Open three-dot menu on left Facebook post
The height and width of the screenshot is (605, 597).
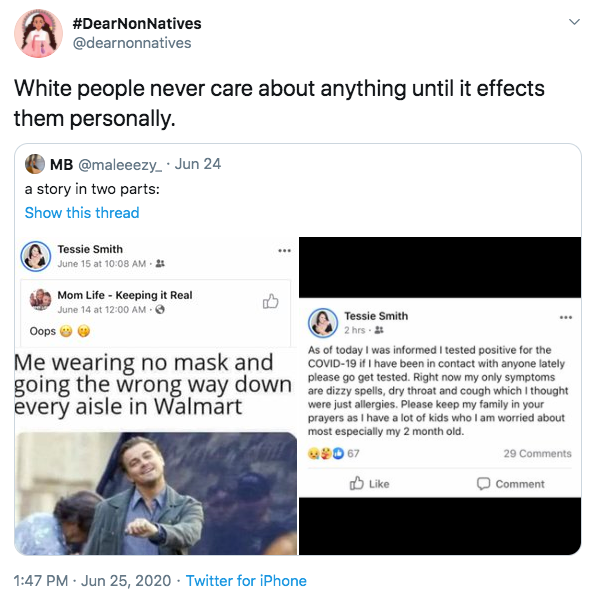click(x=284, y=251)
